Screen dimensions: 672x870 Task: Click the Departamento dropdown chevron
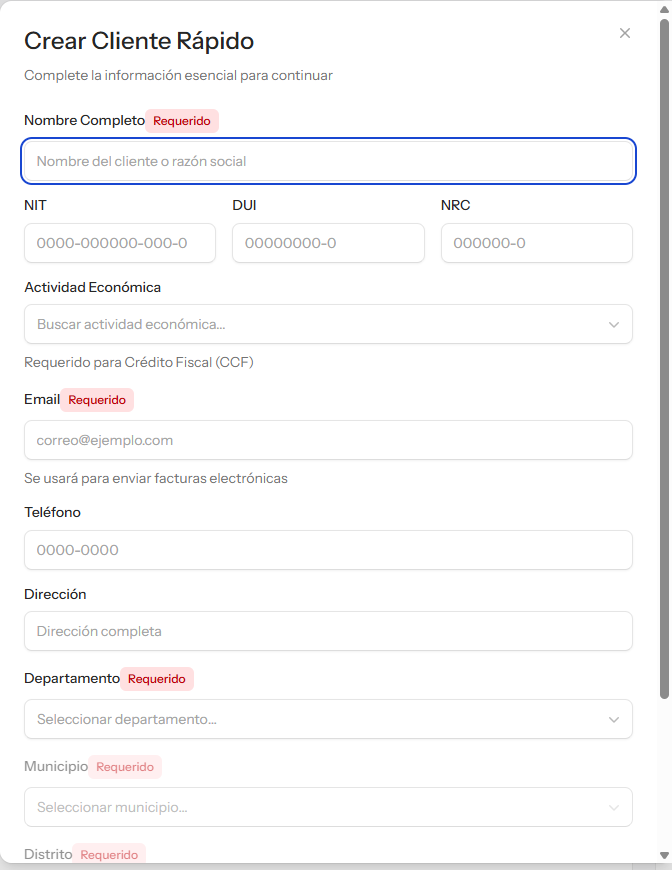pyautogui.click(x=614, y=720)
